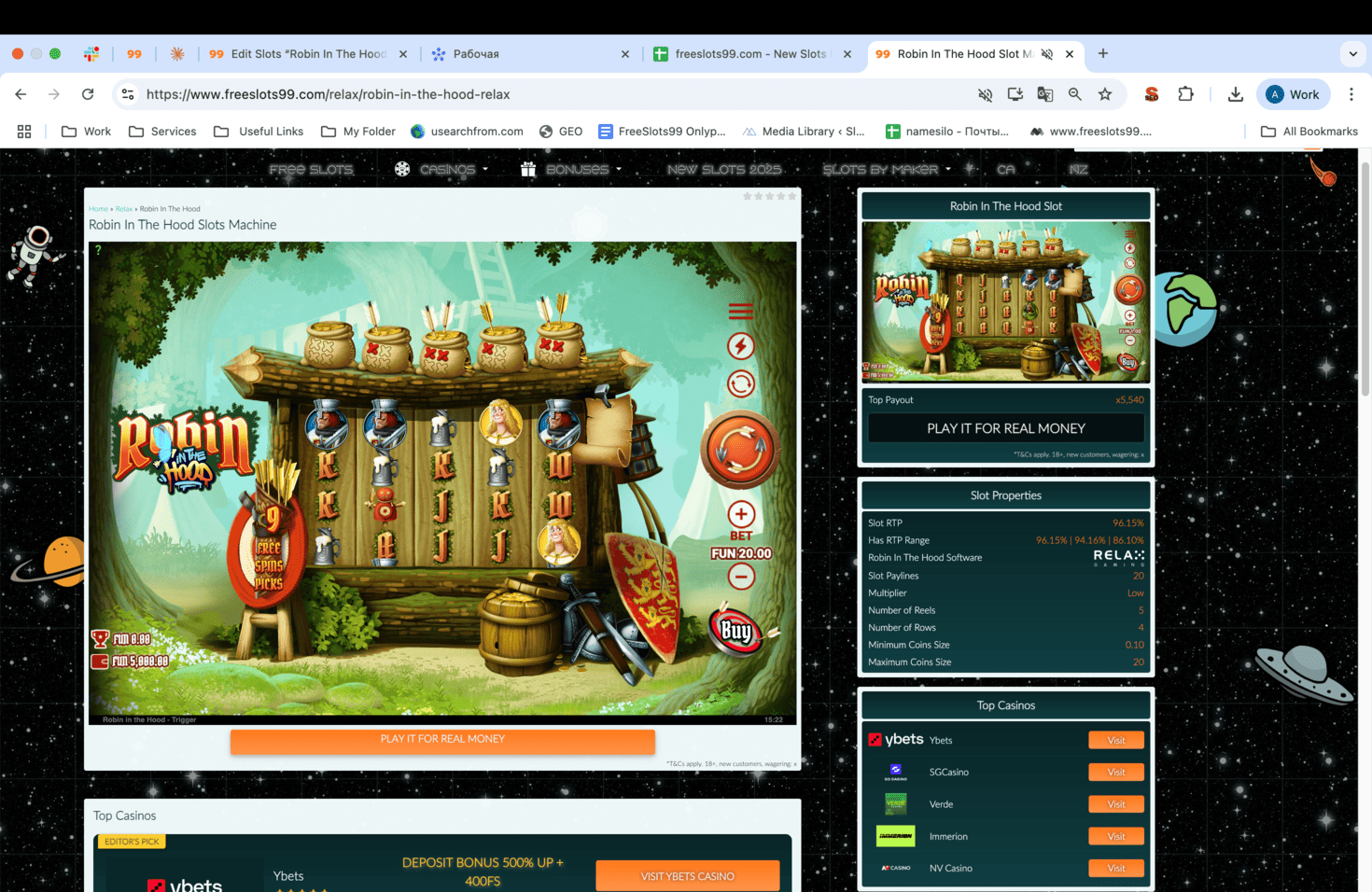
Task: Open the autoplay icon in the slot game
Action: [x=740, y=384]
